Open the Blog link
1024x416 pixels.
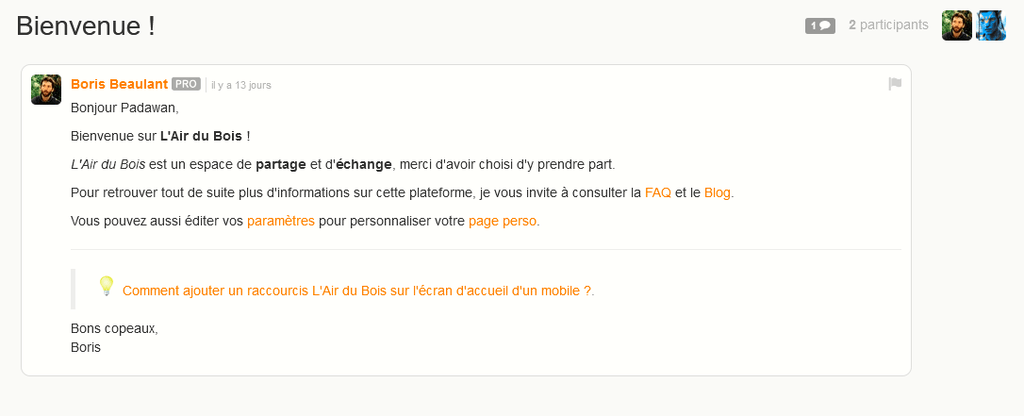click(718, 193)
